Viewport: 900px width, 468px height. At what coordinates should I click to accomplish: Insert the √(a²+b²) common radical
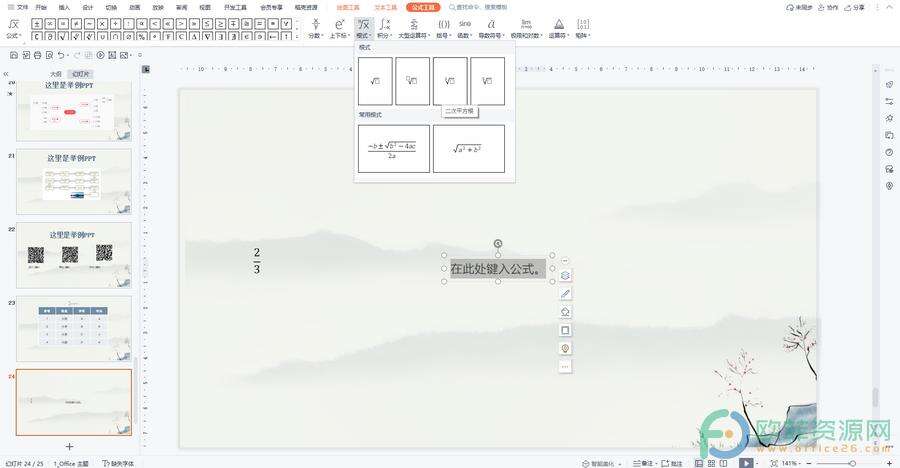point(469,149)
